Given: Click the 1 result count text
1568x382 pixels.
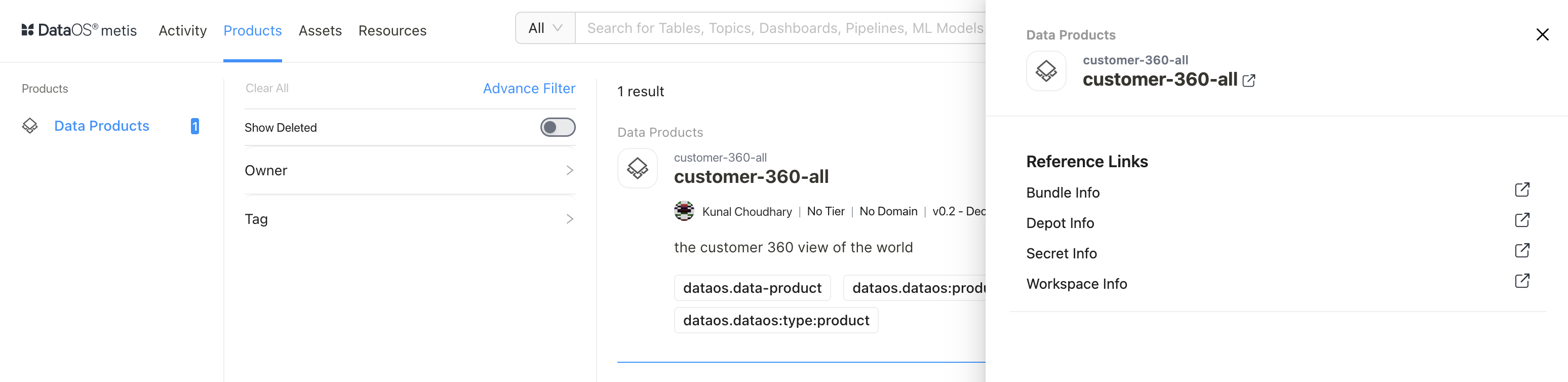Looking at the screenshot, I should [640, 91].
